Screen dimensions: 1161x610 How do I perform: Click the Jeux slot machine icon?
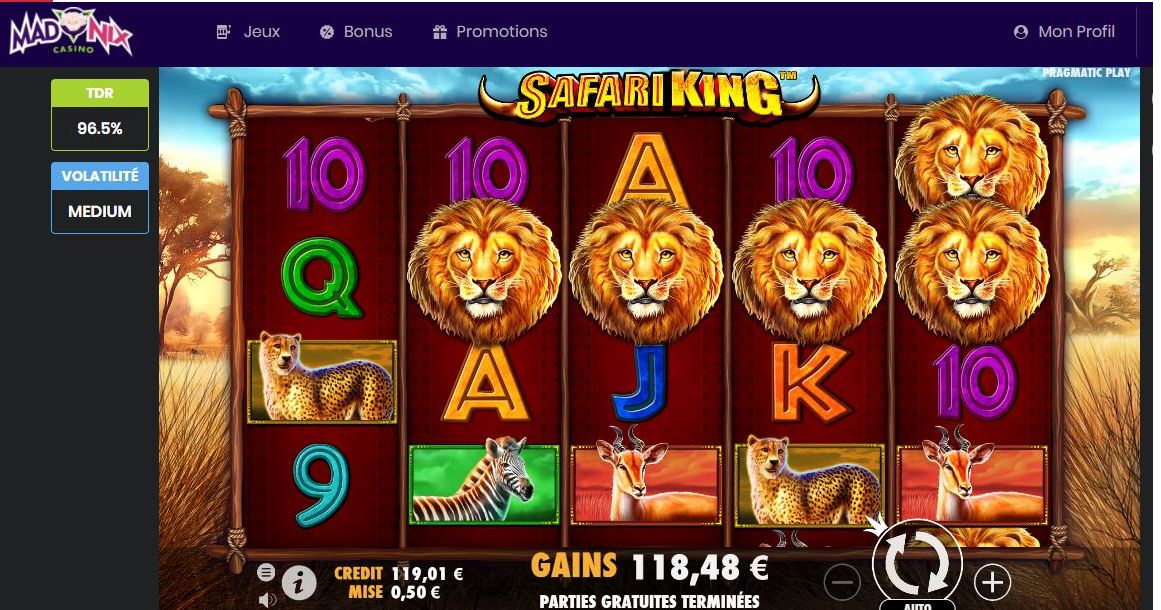pos(223,32)
